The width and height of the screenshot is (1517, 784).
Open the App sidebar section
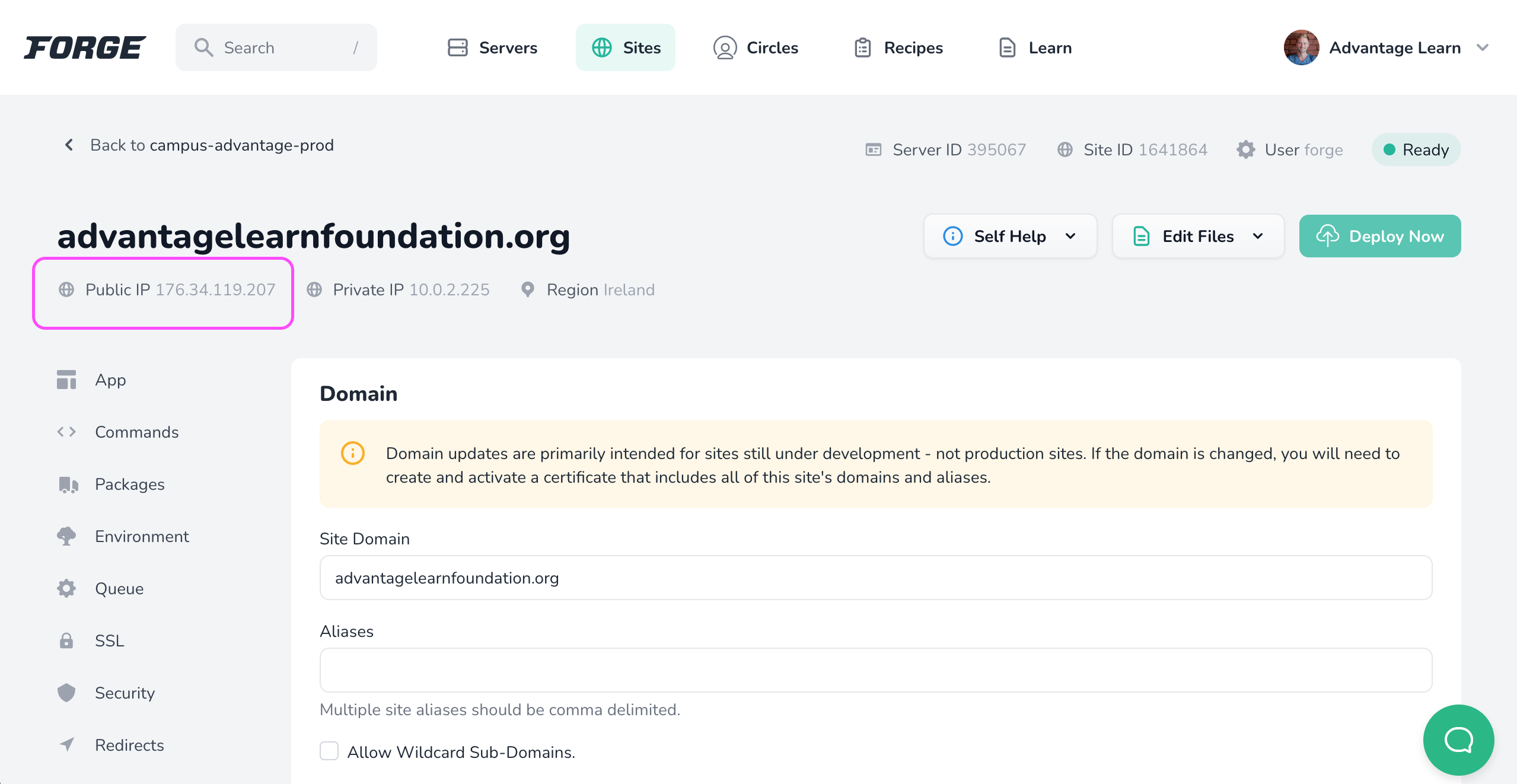point(110,380)
